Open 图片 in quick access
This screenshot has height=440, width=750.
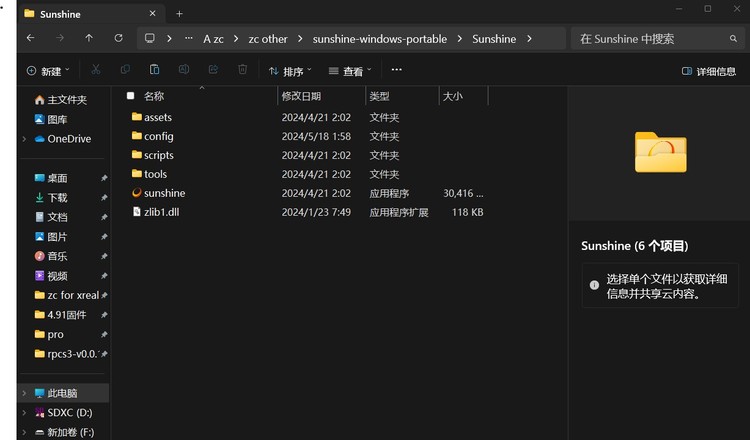pyautogui.click(x=51, y=237)
